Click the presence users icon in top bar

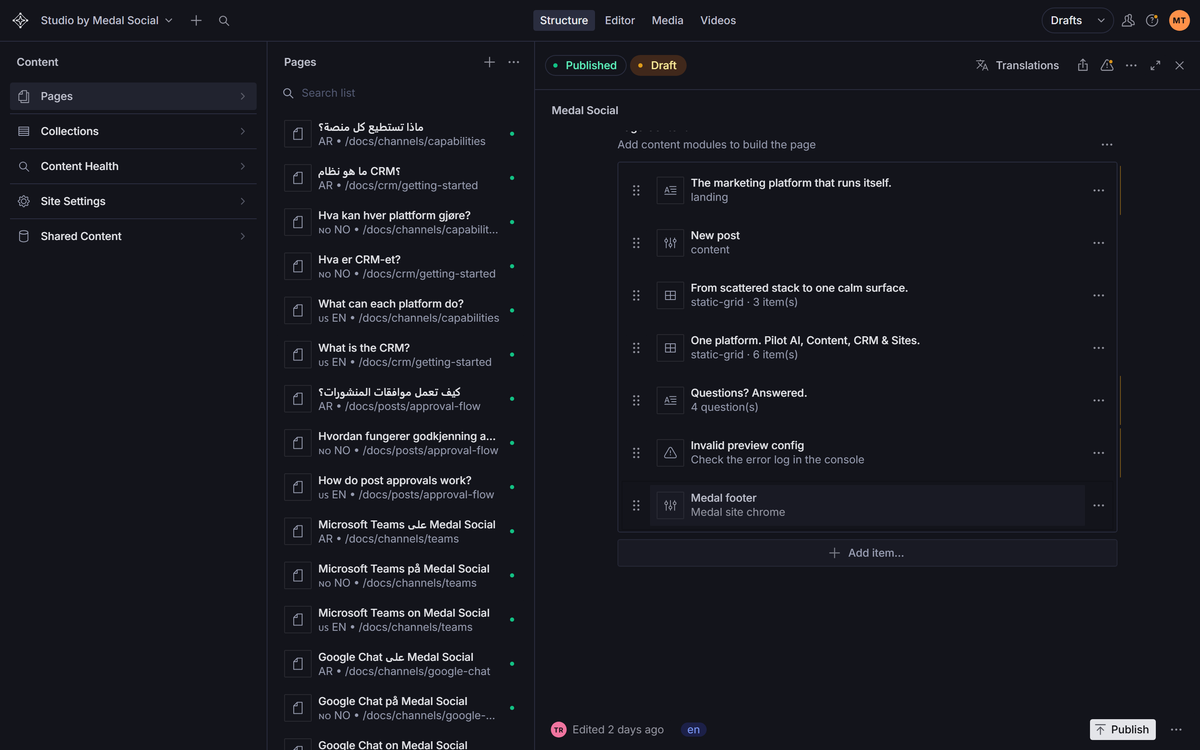[x=1128, y=20]
